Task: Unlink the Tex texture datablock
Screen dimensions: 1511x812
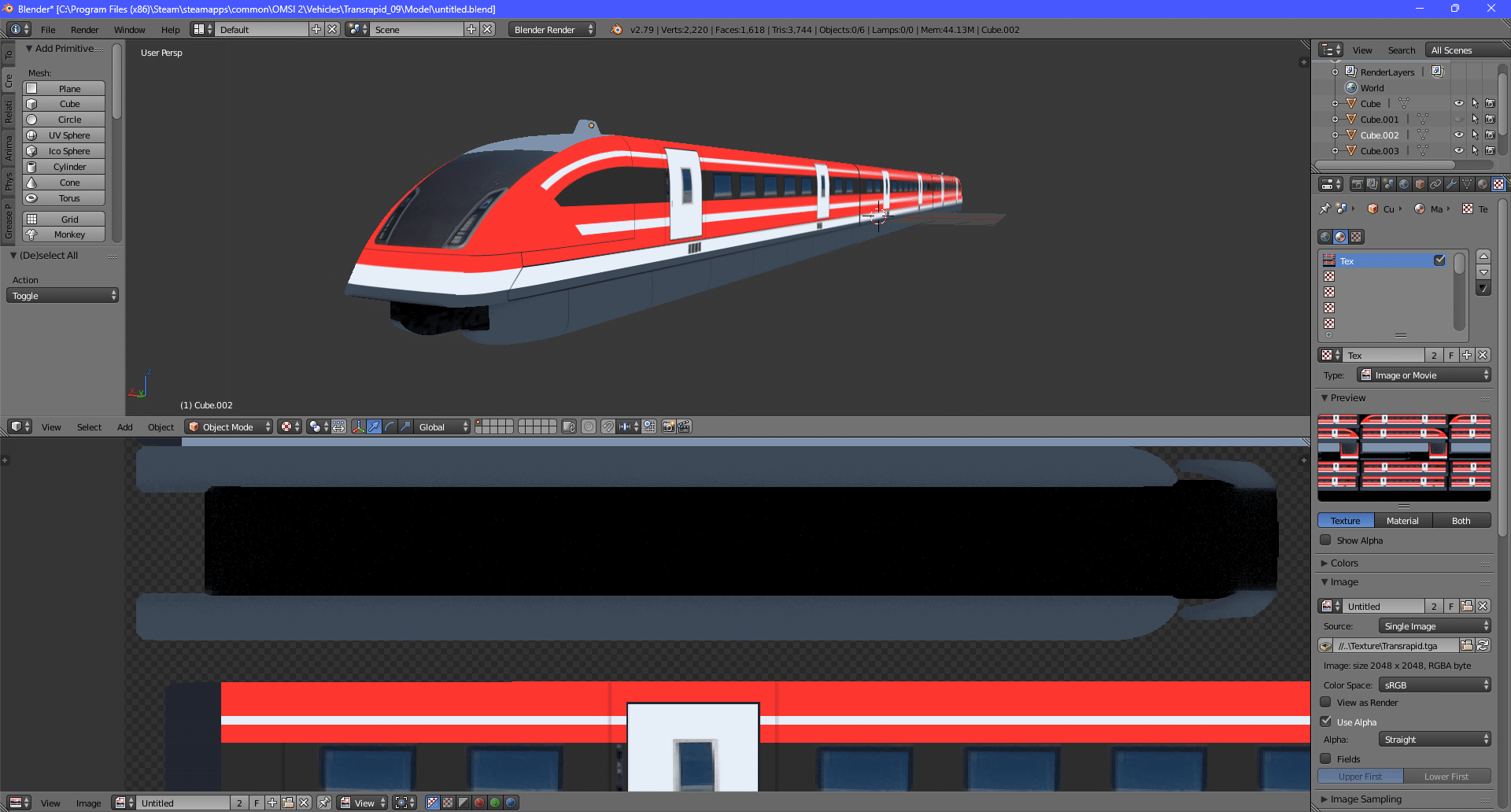Action: [x=1483, y=356]
